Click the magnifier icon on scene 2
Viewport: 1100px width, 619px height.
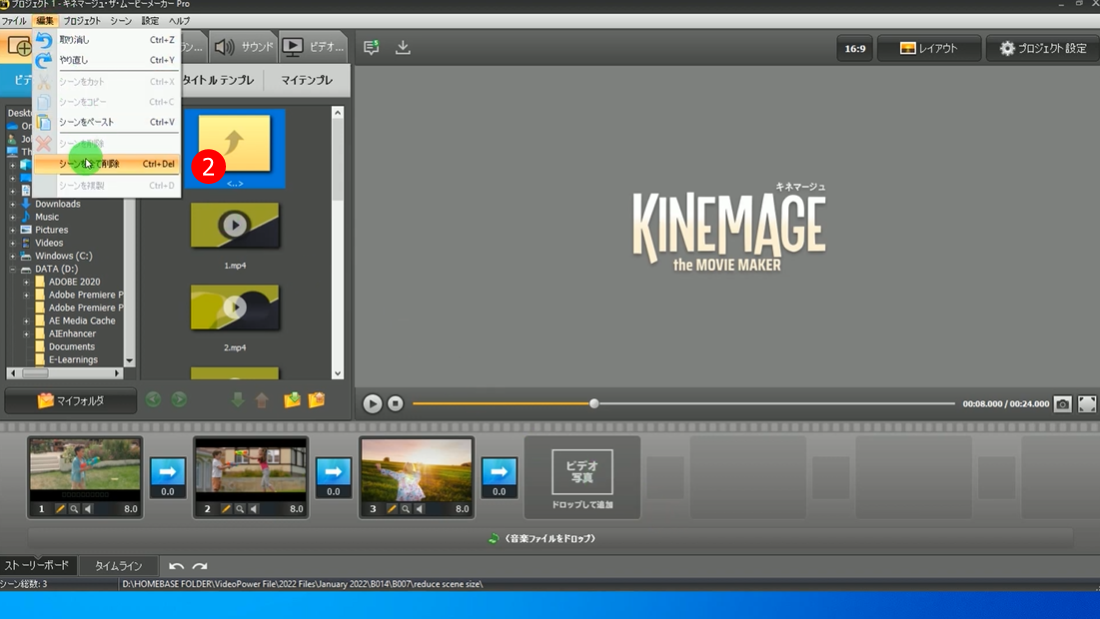[240, 509]
